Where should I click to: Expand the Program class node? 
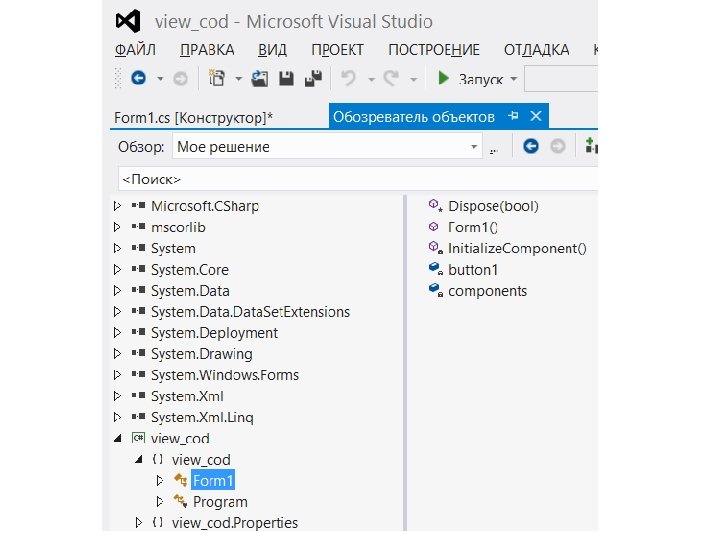[160, 501]
